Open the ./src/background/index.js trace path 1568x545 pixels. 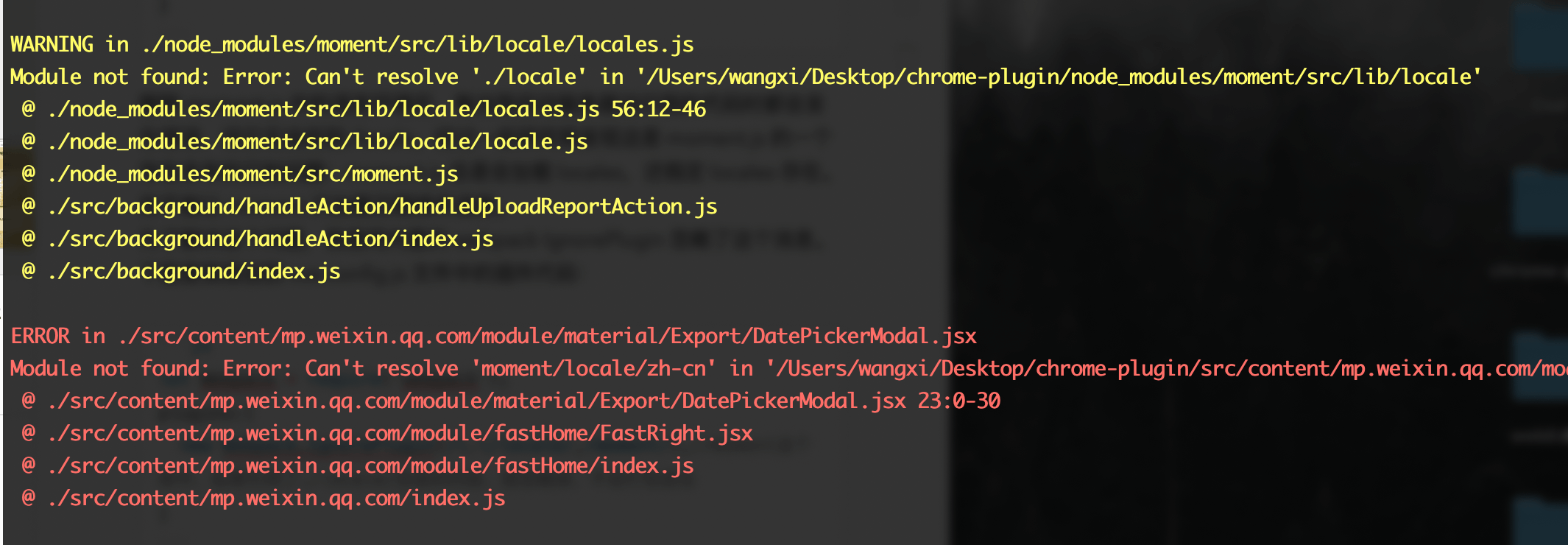pyautogui.click(x=194, y=272)
